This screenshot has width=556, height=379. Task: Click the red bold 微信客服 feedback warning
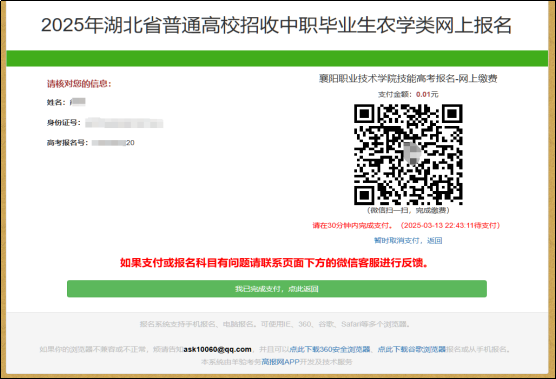[x=274, y=263]
